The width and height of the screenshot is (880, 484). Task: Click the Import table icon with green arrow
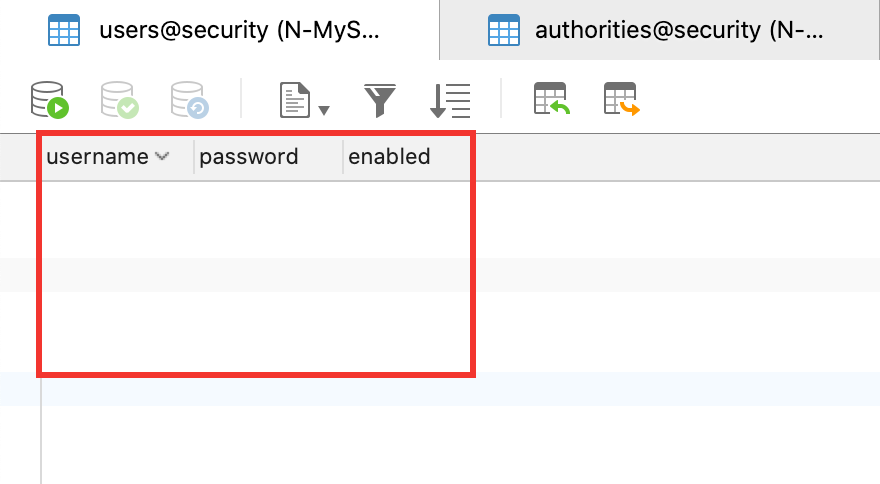(x=552, y=99)
